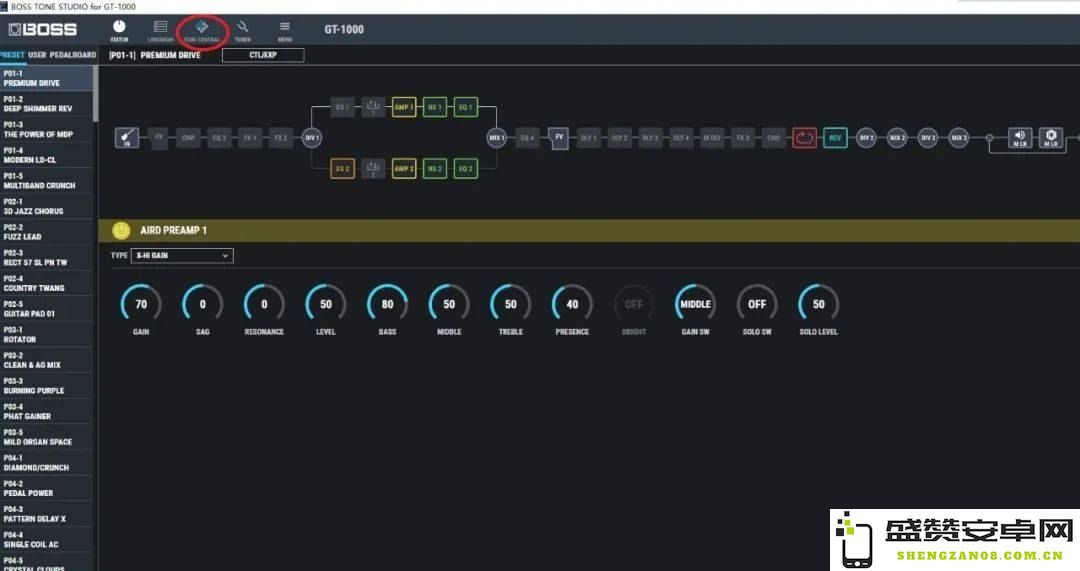Select the REV reverb block

835,138
